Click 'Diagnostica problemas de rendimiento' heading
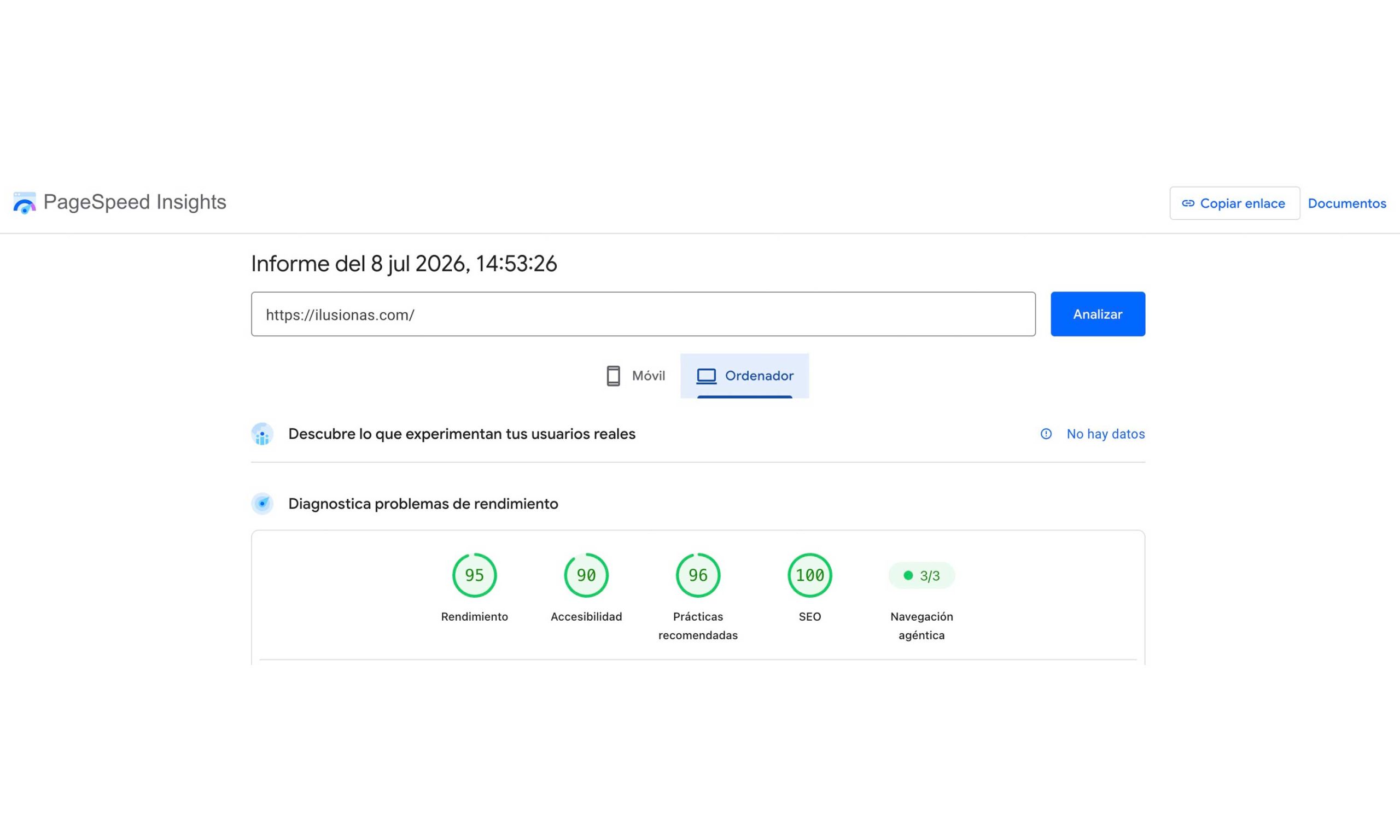This screenshot has height=840, width=1400. click(x=423, y=504)
